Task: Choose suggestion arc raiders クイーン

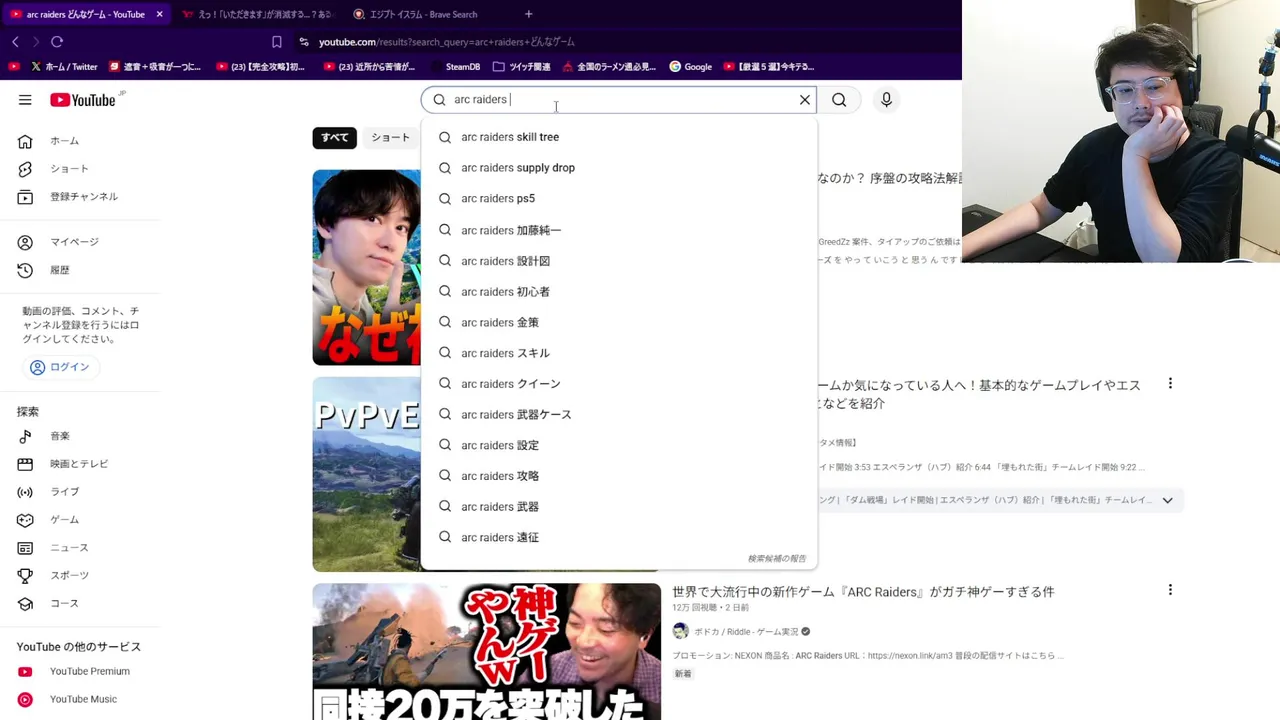Action: click(x=619, y=384)
